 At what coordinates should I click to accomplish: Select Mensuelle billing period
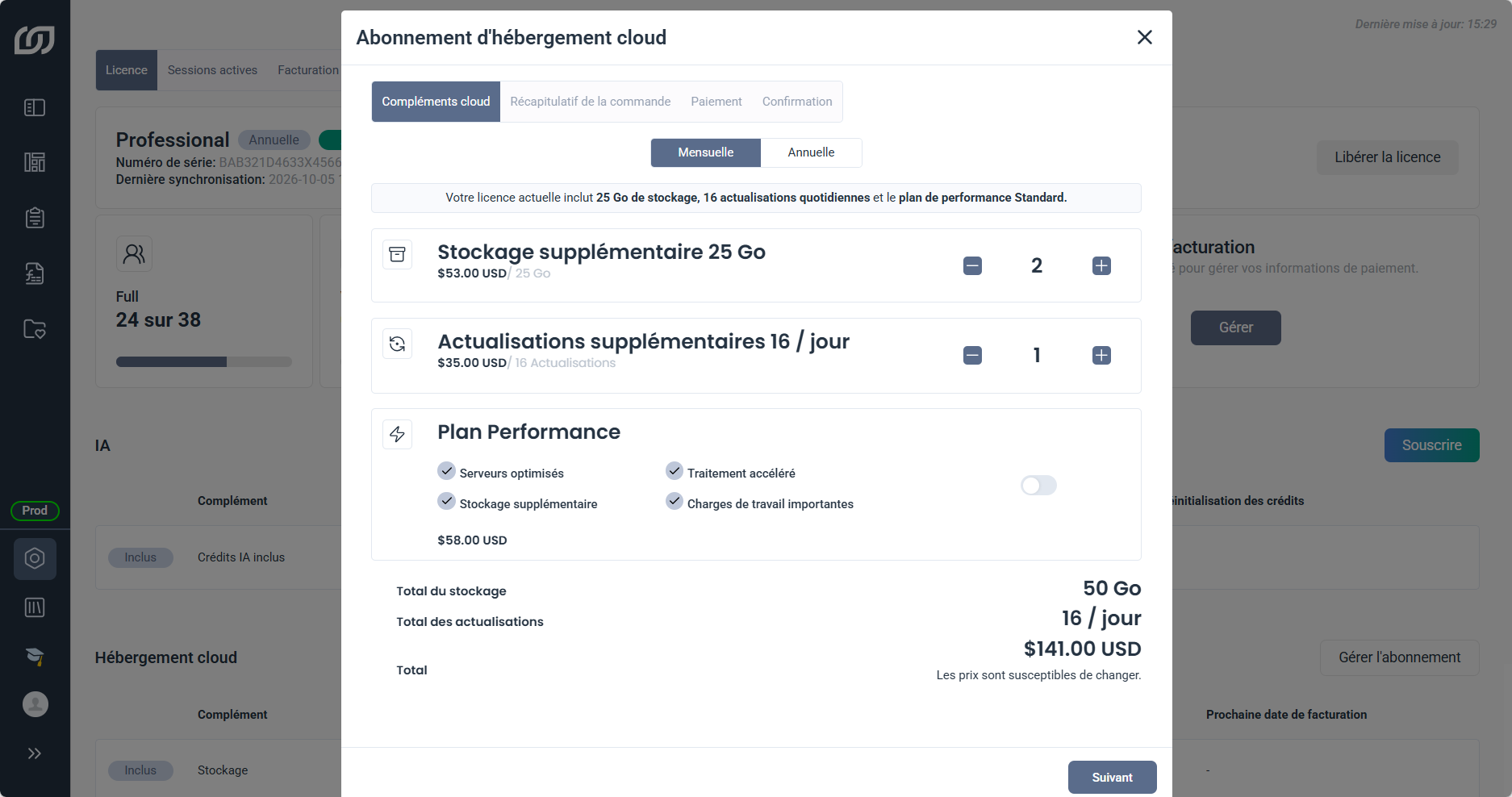(705, 152)
